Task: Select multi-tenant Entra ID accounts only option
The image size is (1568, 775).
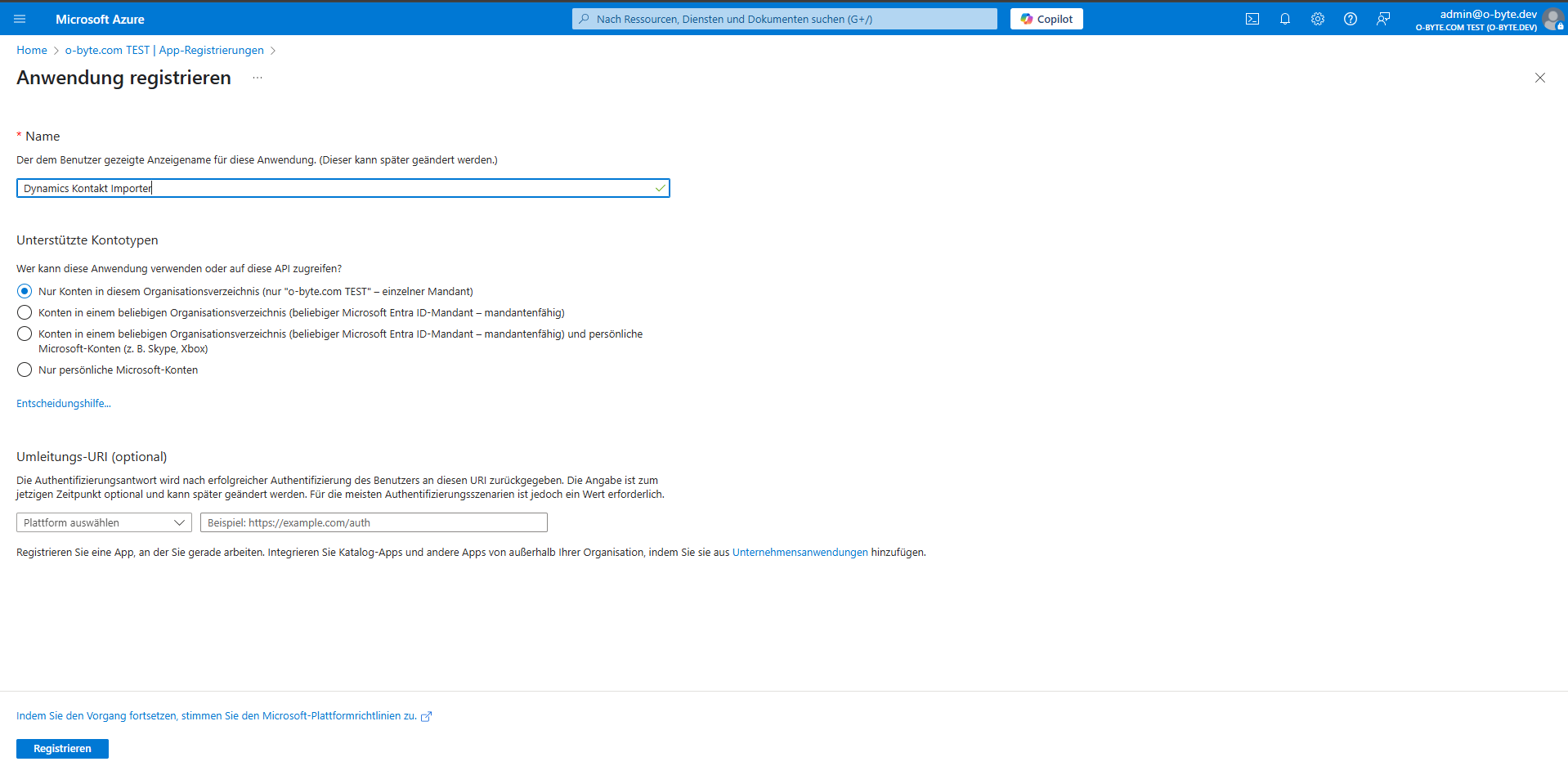Action: [x=25, y=312]
